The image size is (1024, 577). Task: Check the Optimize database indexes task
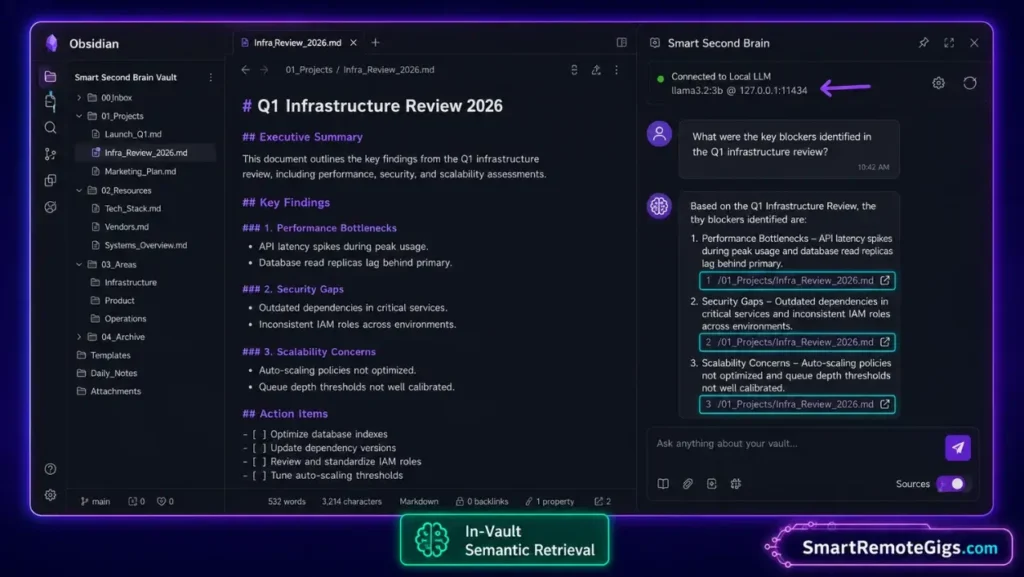[259, 434]
